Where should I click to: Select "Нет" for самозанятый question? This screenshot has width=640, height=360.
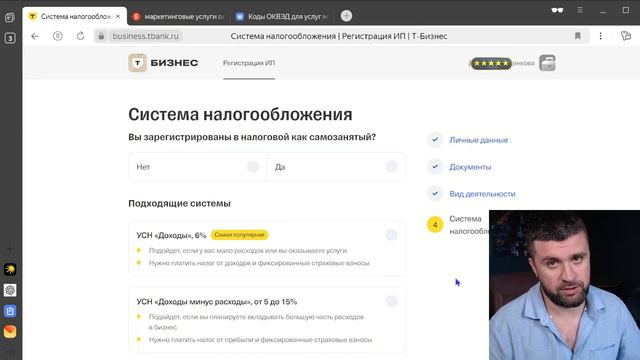[x=198, y=167]
